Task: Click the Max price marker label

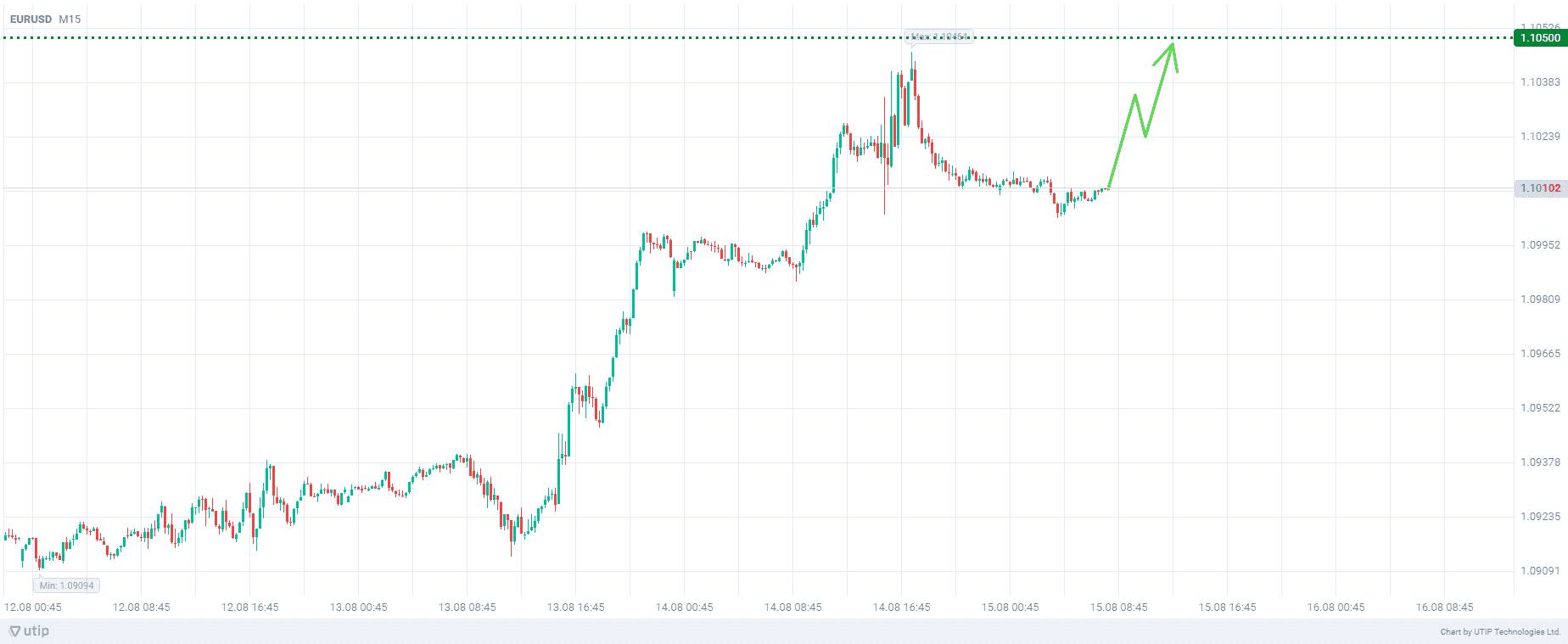Action: (938, 36)
